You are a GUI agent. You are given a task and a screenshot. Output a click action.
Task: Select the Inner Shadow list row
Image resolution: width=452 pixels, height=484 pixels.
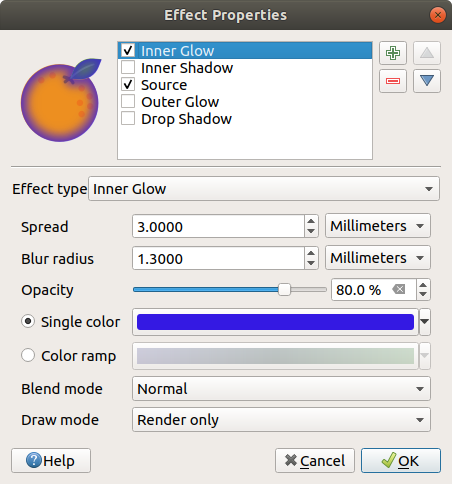pyautogui.click(x=245, y=68)
